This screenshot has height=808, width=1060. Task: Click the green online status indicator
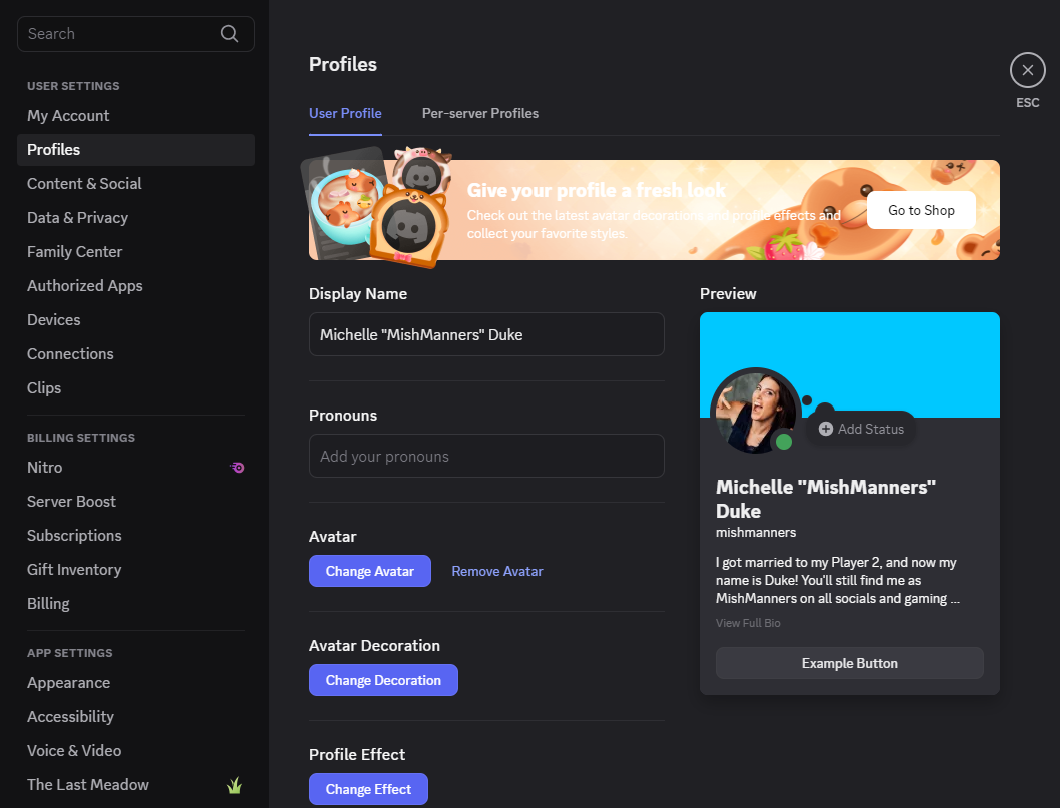click(x=784, y=442)
